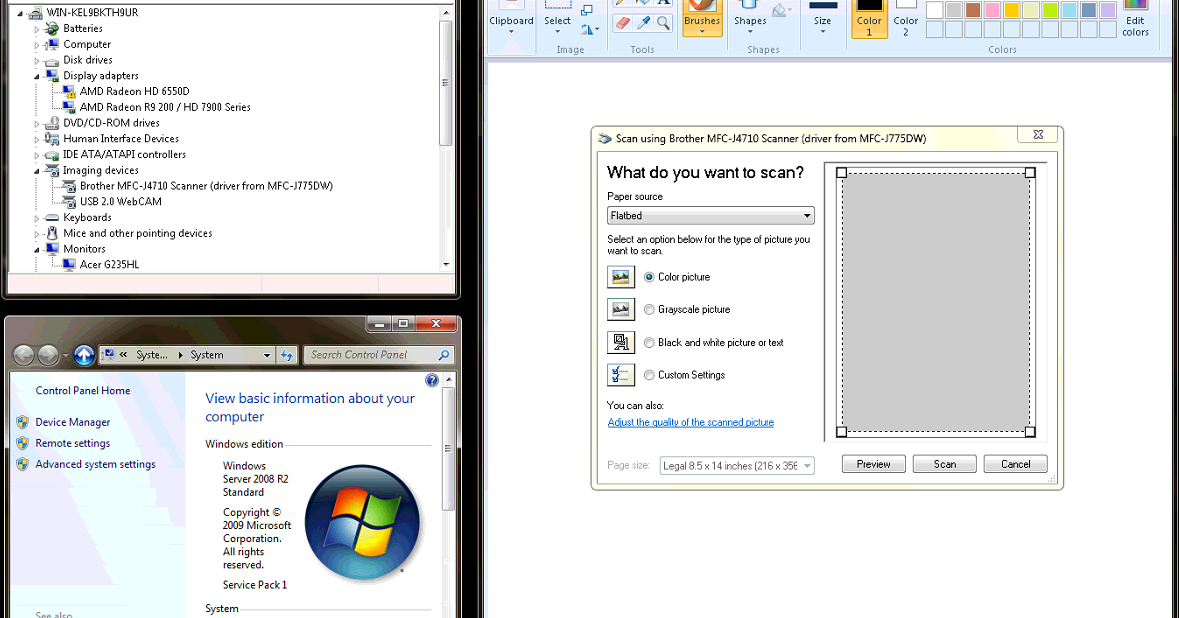Select Color 2 in Paint

coord(905,19)
